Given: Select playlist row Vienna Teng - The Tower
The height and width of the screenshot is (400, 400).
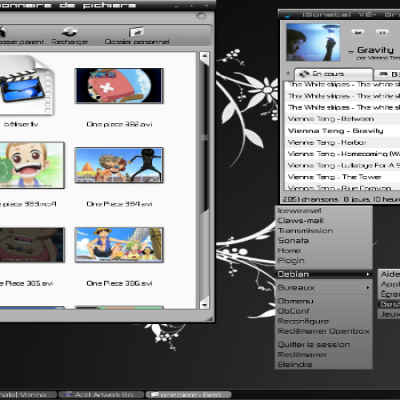Looking at the screenshot, I should tap(342, 177).
